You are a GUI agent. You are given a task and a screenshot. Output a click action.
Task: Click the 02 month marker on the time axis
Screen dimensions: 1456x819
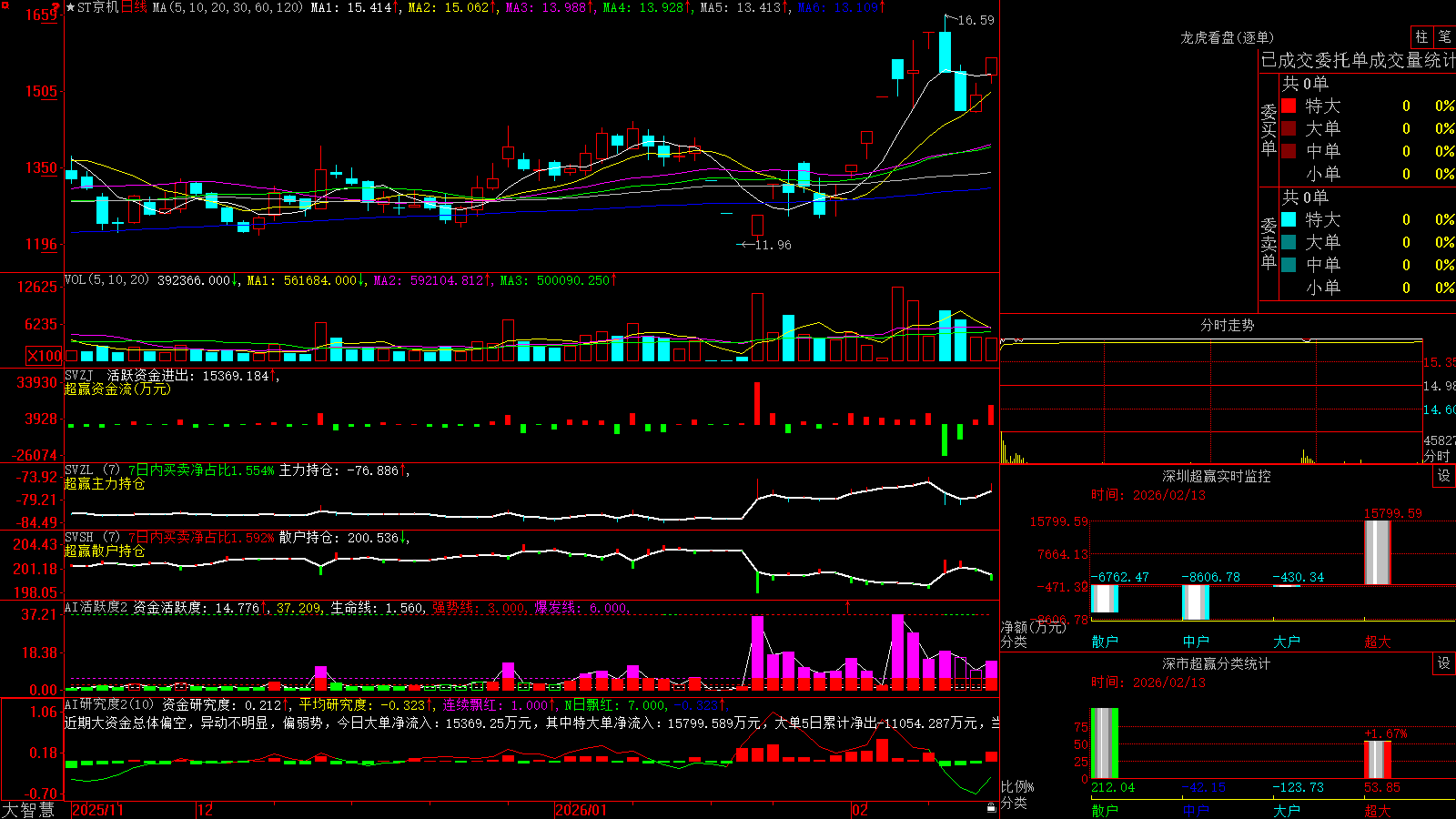coord(860,810)
